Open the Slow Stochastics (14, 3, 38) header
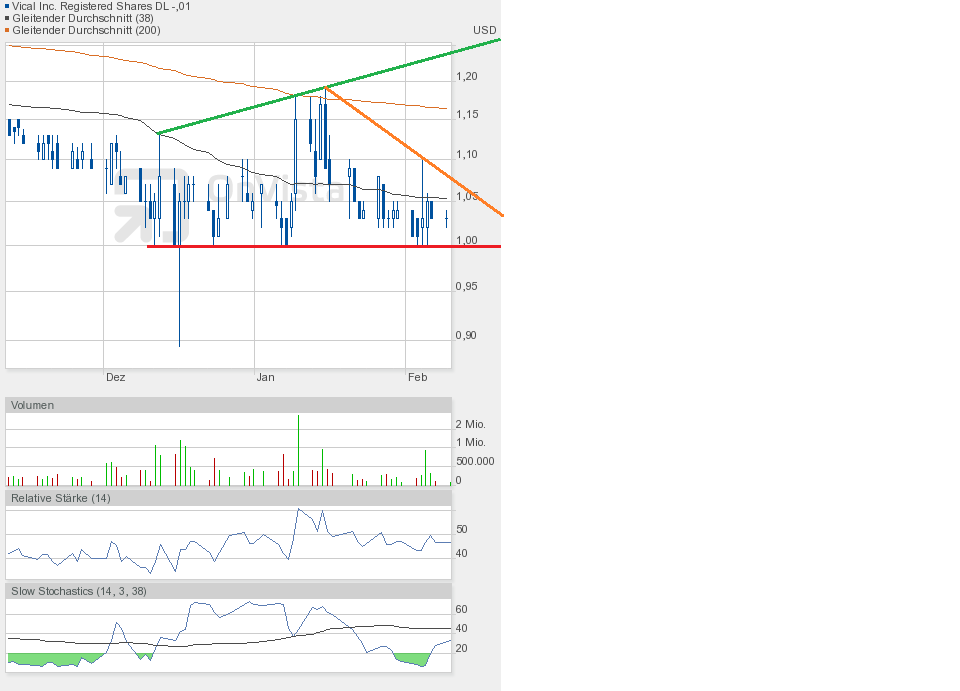Image resolution: width=960 pixels, height=691 pixels. (x=228, y=591)
